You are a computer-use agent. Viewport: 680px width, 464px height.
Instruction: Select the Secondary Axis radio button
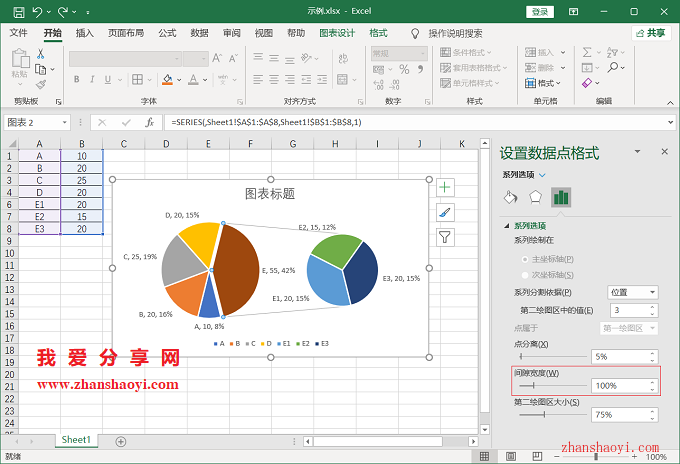(x=525, y=275)
